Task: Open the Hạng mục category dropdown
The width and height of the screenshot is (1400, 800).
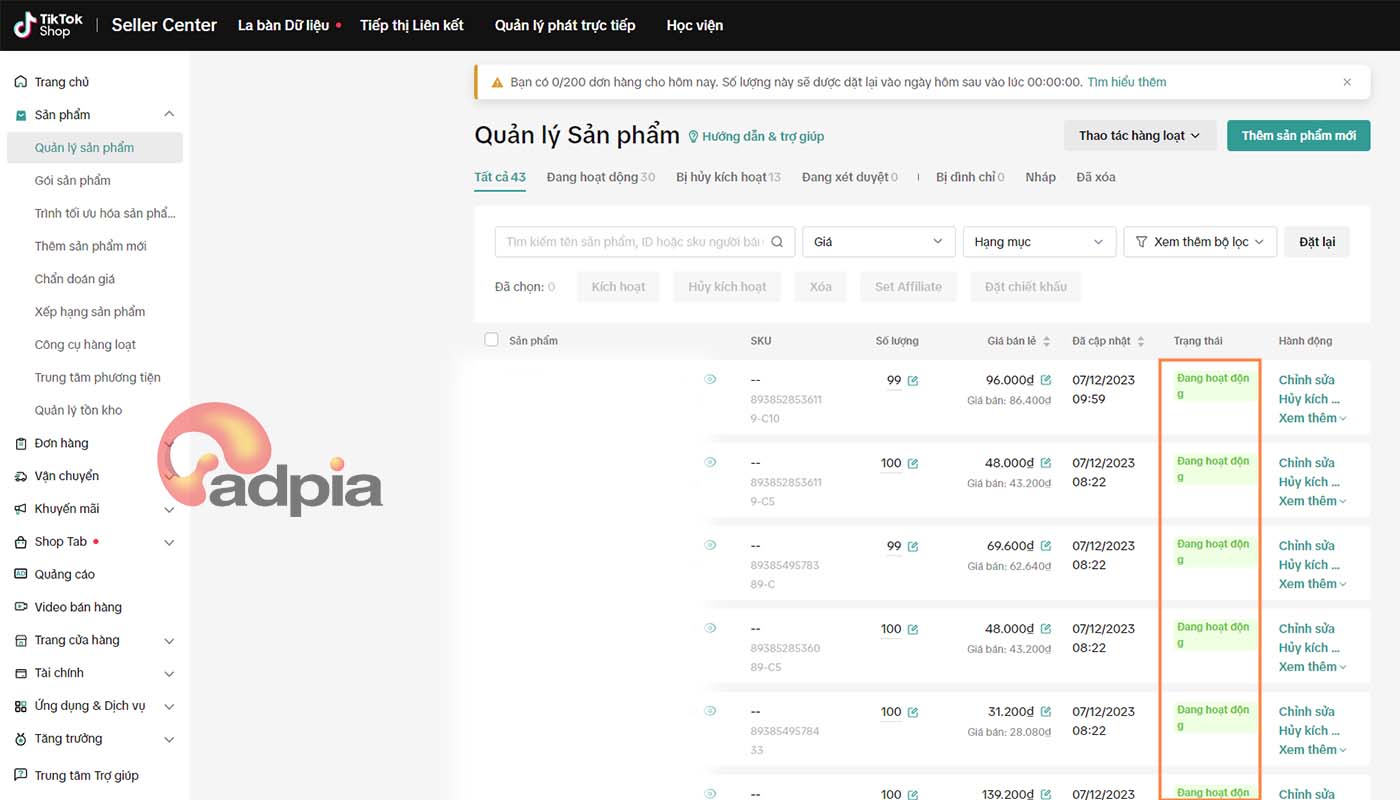Action: tap(1039, 242)
